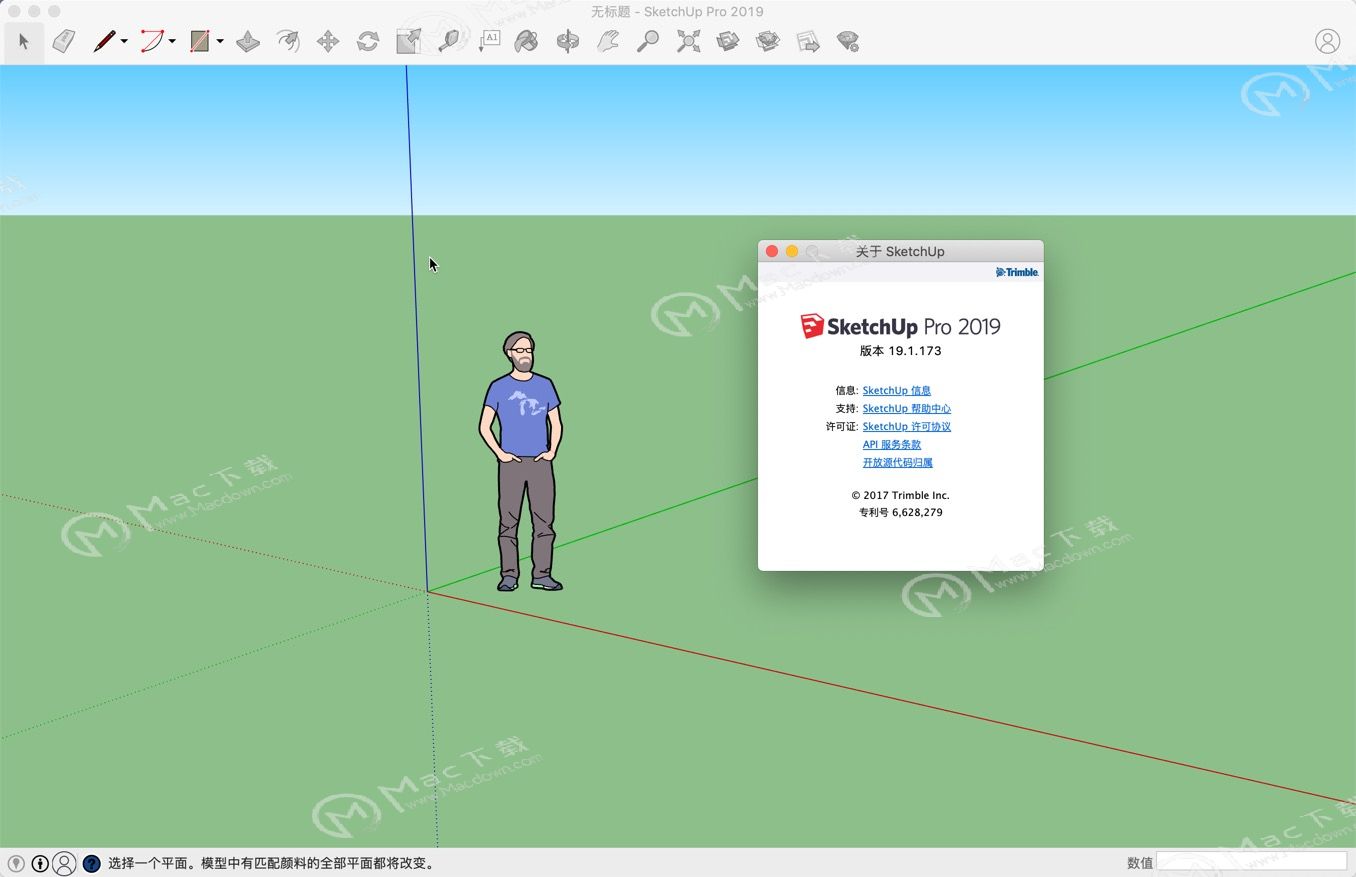Pick the Rotate tool
The width and height of the screenshot is (1356, 877).
pos(368,42)
